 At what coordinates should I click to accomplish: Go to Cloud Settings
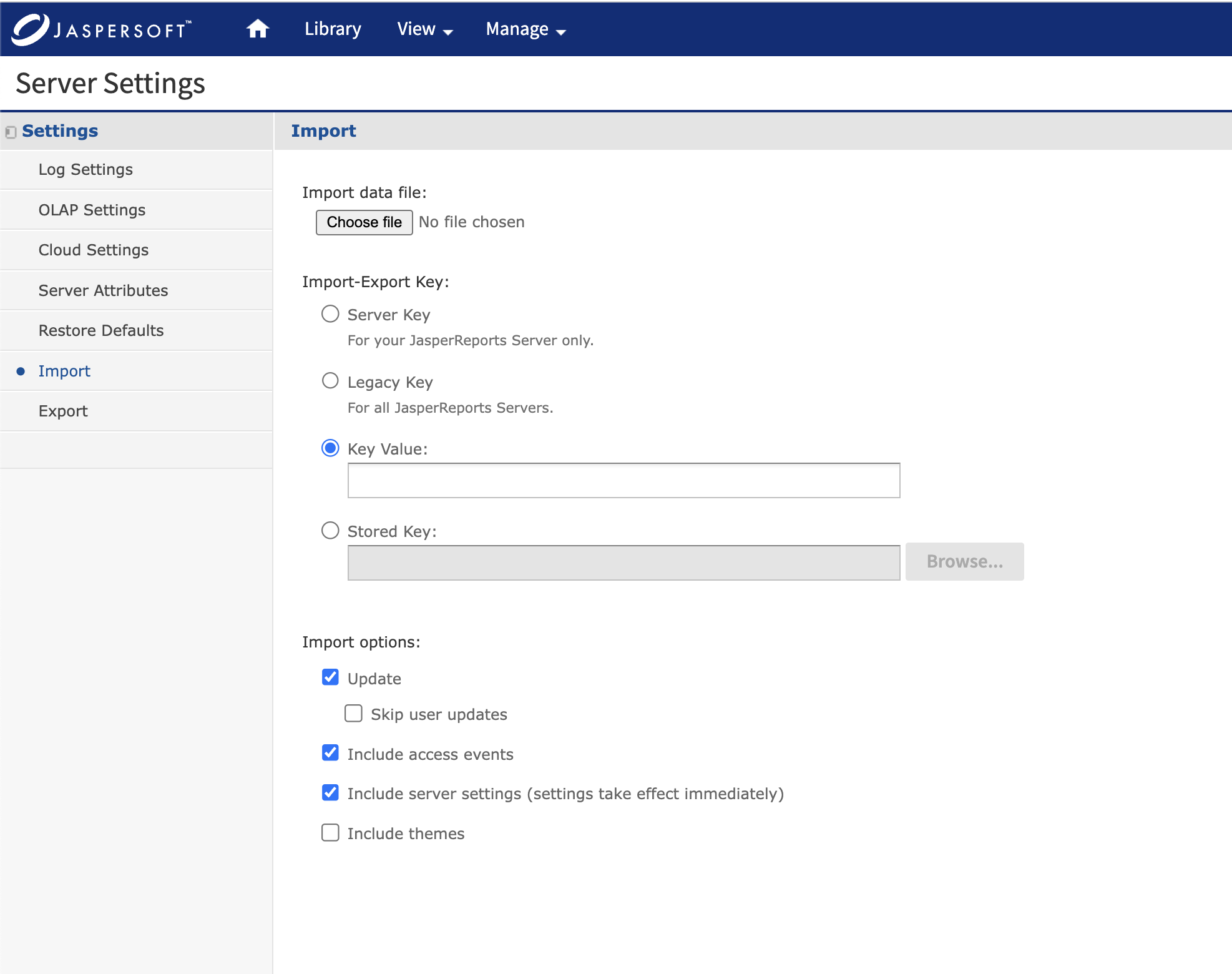[x=94, y=250]
